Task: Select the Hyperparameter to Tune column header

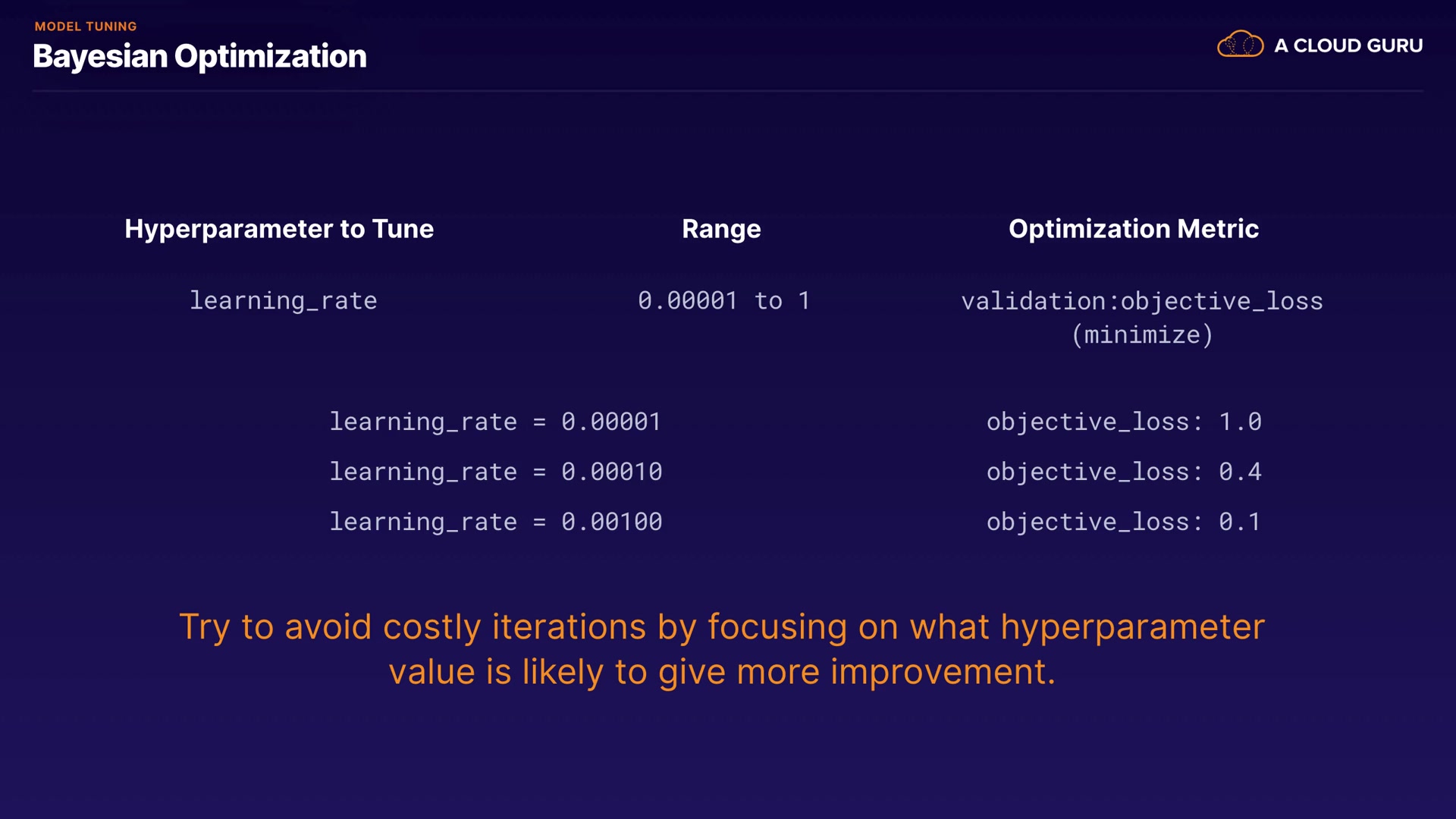Action: (279, 229)
